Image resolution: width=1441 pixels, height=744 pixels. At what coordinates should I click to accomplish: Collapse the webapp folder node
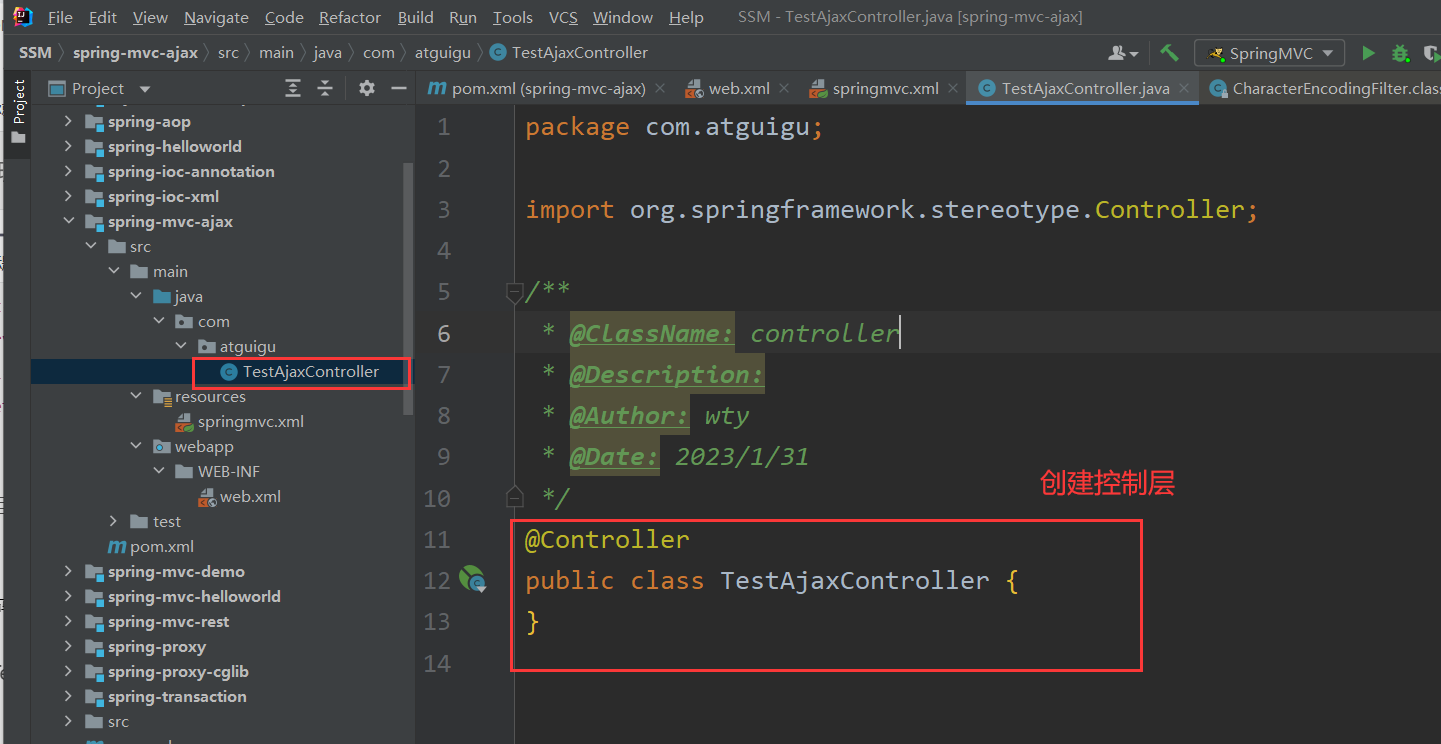click(135, 447)
